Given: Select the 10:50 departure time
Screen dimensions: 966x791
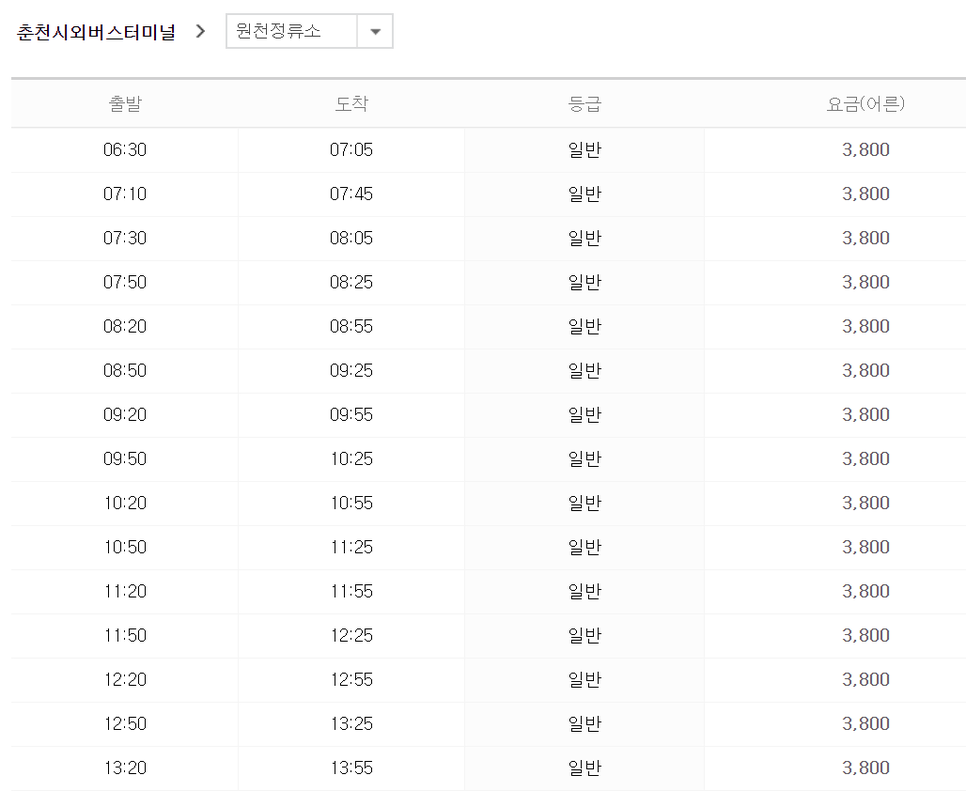Looking at the screenshot, I should pos(125,547).
